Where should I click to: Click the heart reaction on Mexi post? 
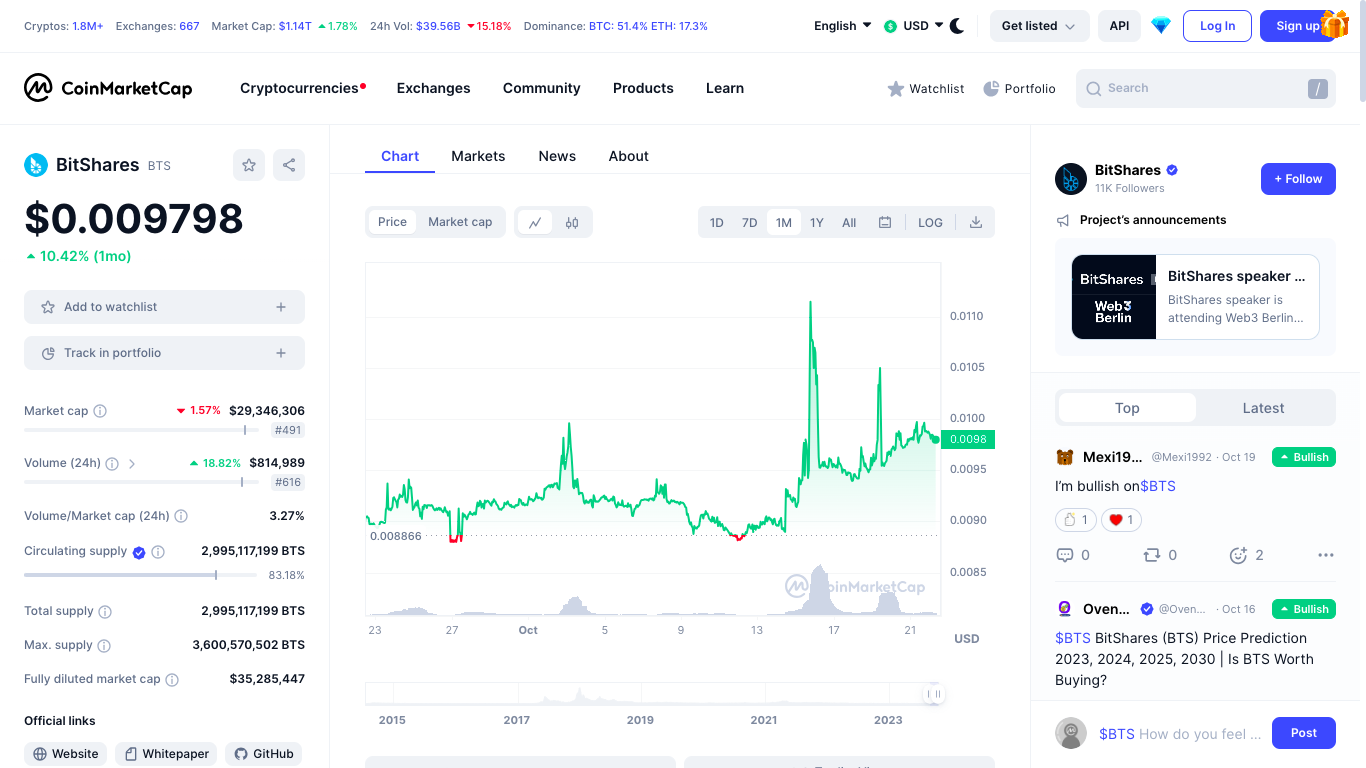tap(1121, 520)
